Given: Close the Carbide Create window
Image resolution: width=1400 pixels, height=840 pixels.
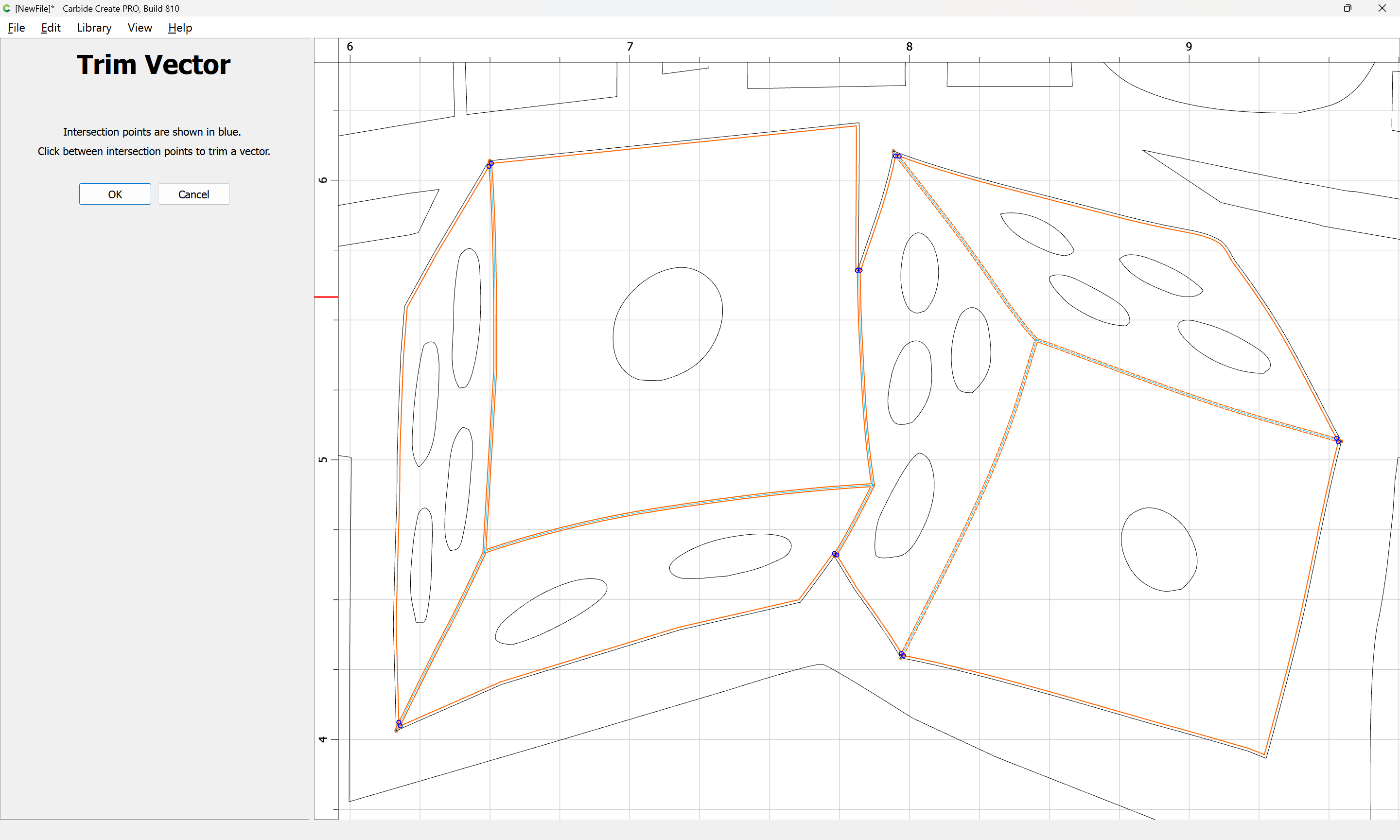Looking at the screenshot, I should tap(1382, 8).
